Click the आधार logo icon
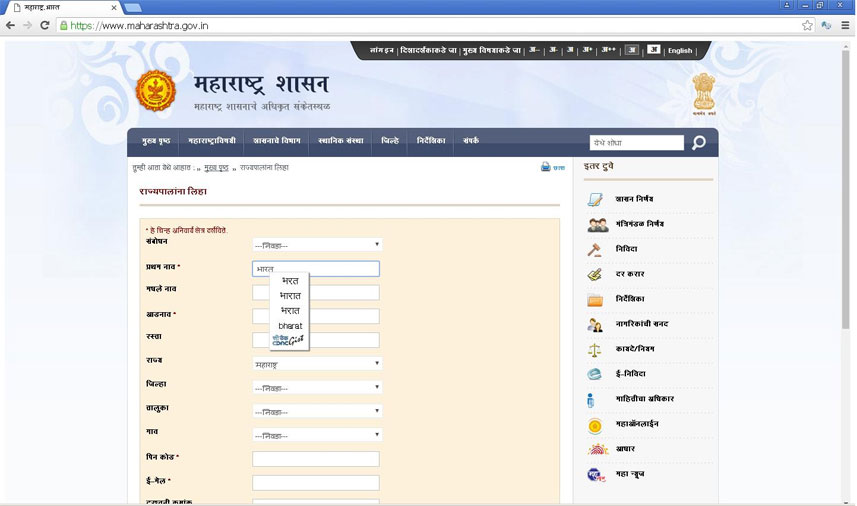Screen dimensions: 857x506 tap(596, 449)
